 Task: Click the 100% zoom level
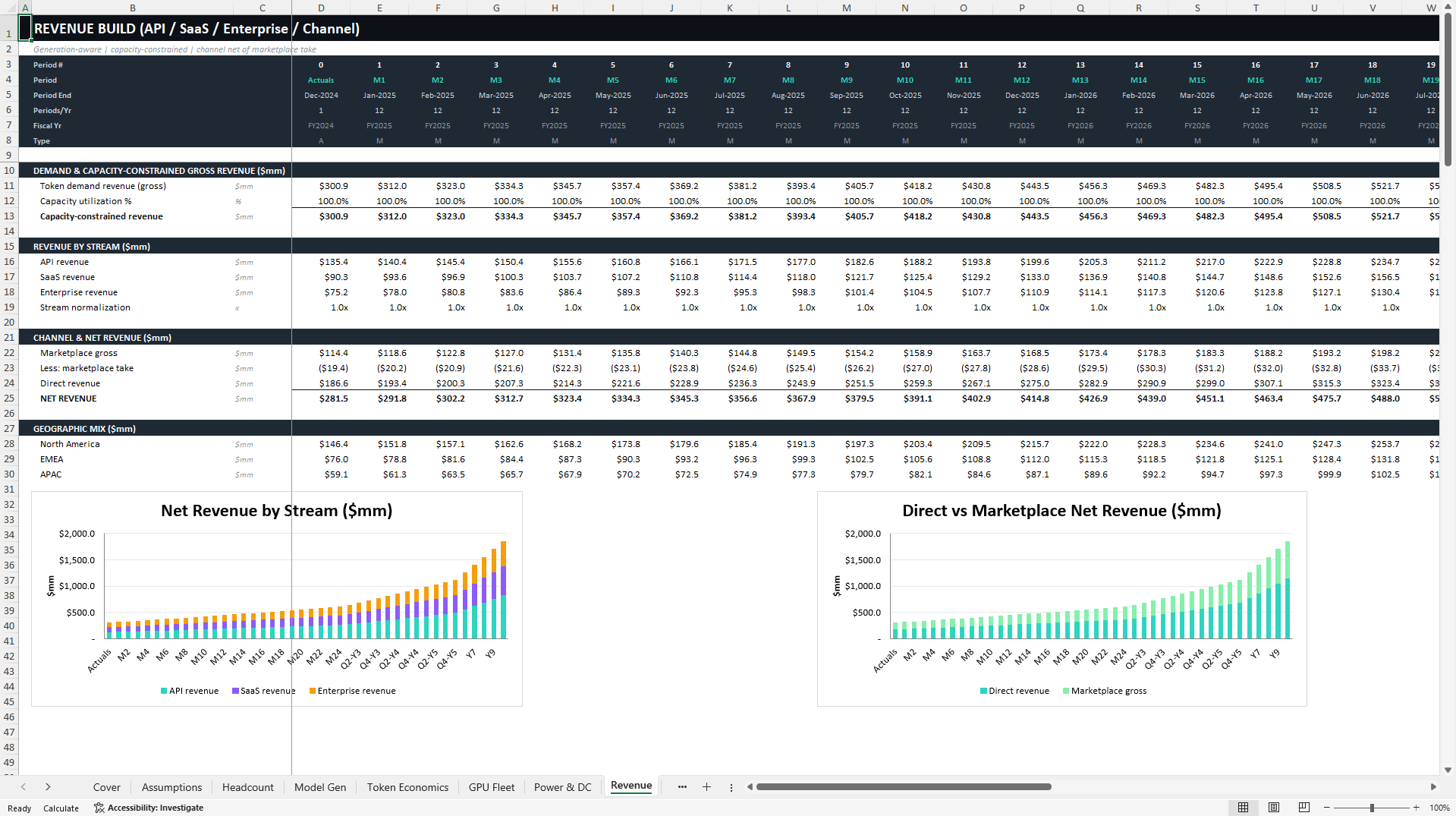pos(1439,808)
